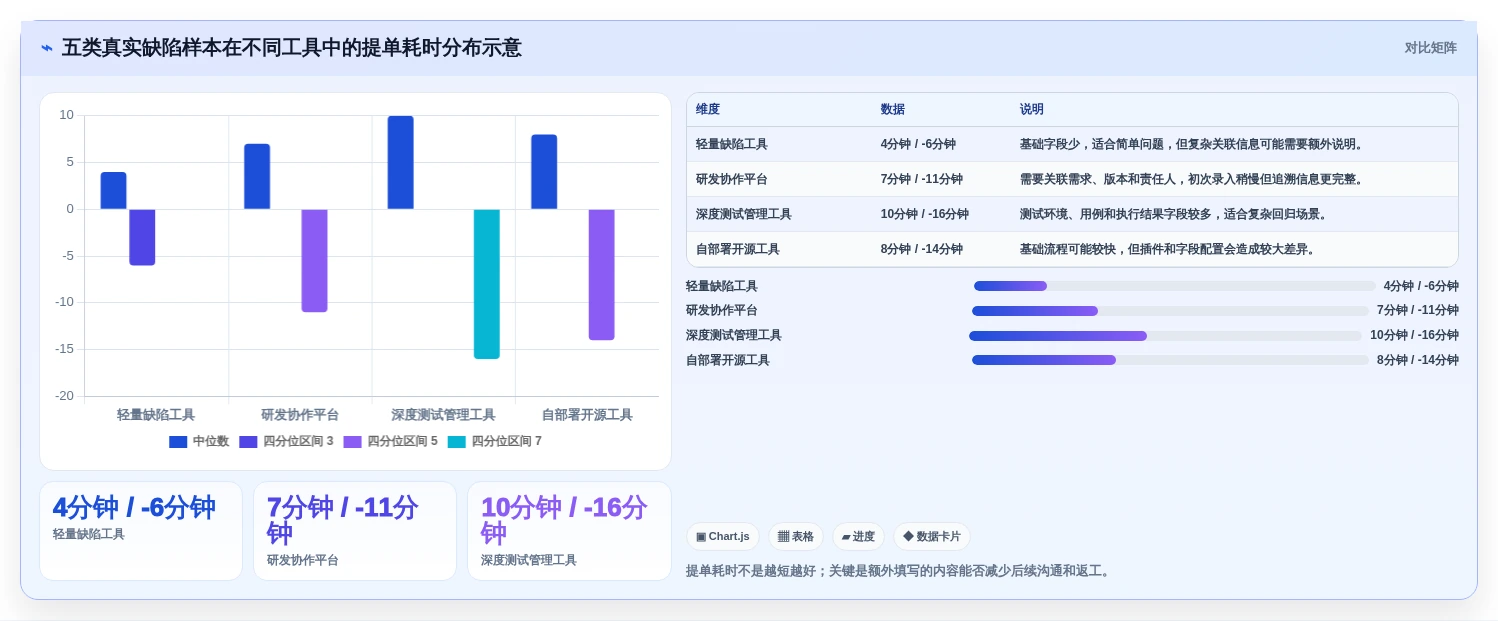Click the 深度测试管理工具 progress bar
The height and width of the screenshot is (621, 1498).
(1165, 336)
